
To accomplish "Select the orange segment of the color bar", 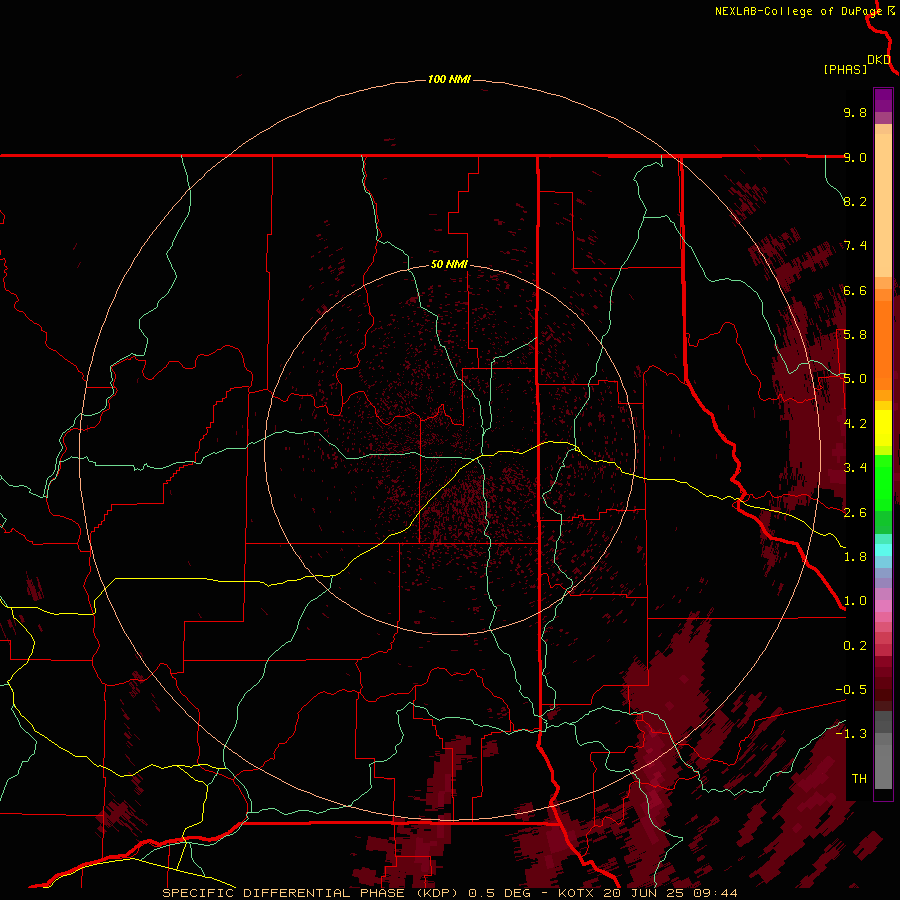I will coord(883,344).
